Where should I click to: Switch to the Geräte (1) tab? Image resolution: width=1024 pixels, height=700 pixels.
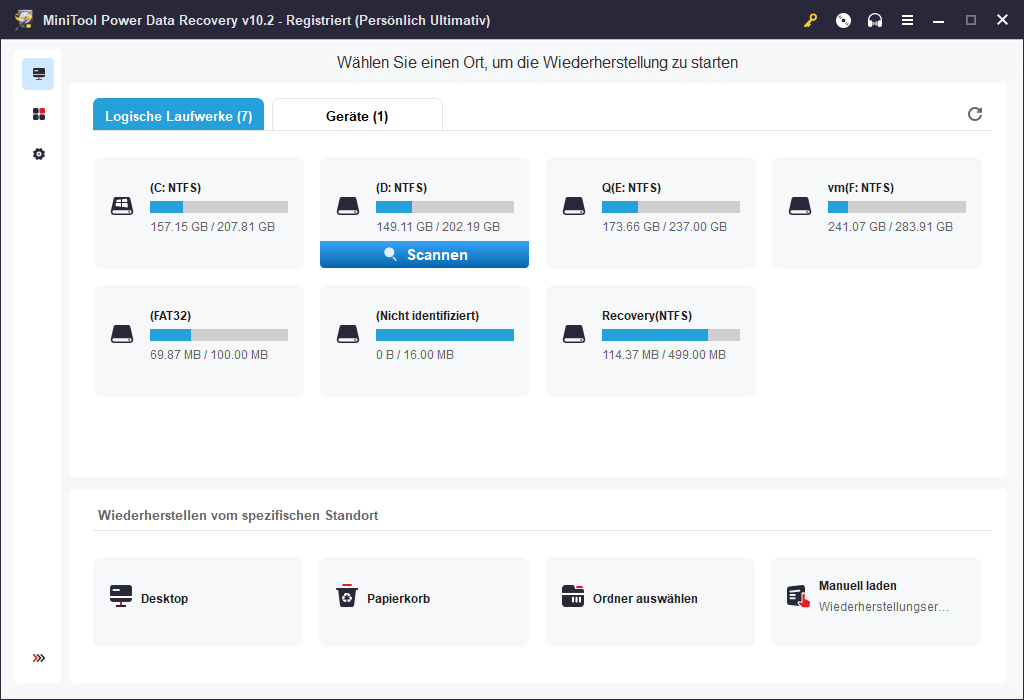click(357, 115)
